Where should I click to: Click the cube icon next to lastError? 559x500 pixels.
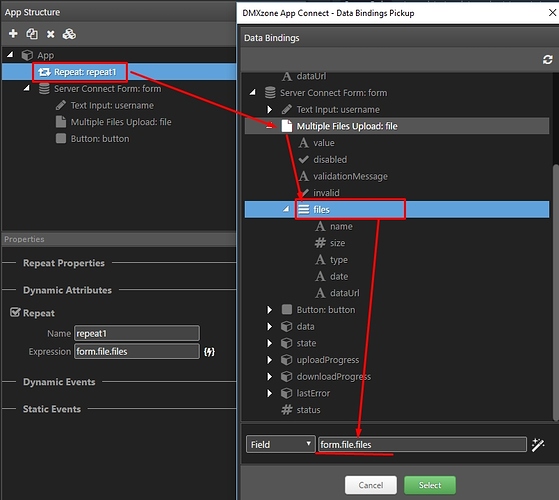pos(287,393)
